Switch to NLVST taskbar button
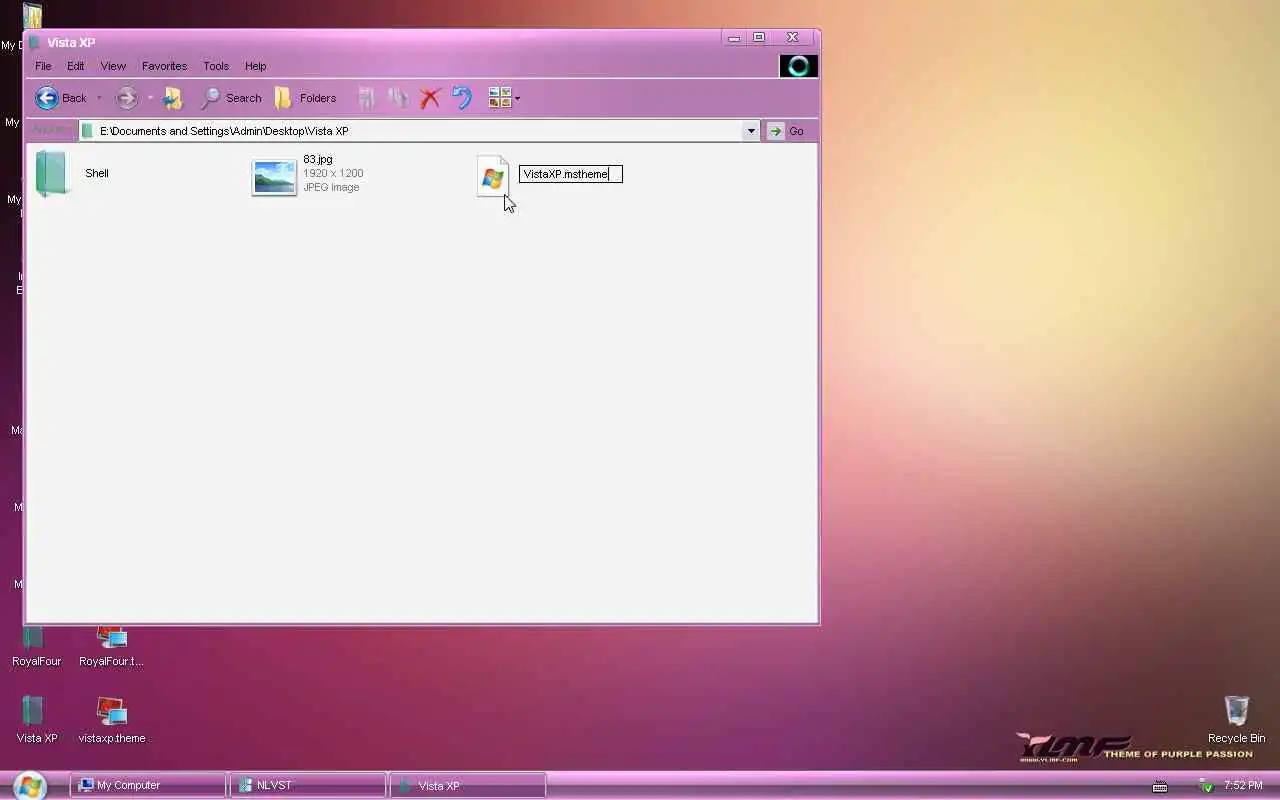The height and width of the screenshot is (800, 1280). 308,786
